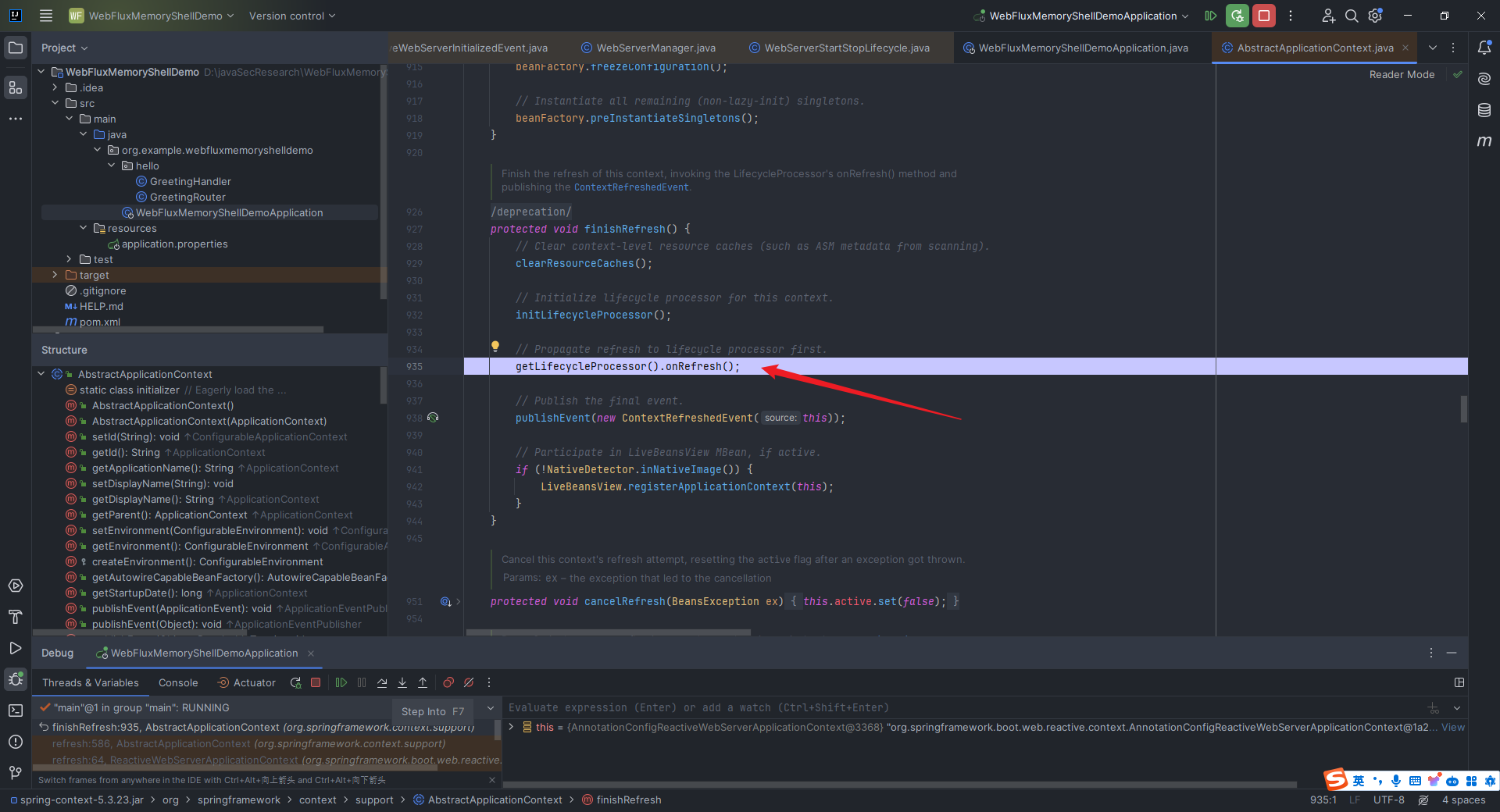Open the Notifications bell
Image resolution: width=1500 pixels, height=812 pixels.
click(1484, 48)
